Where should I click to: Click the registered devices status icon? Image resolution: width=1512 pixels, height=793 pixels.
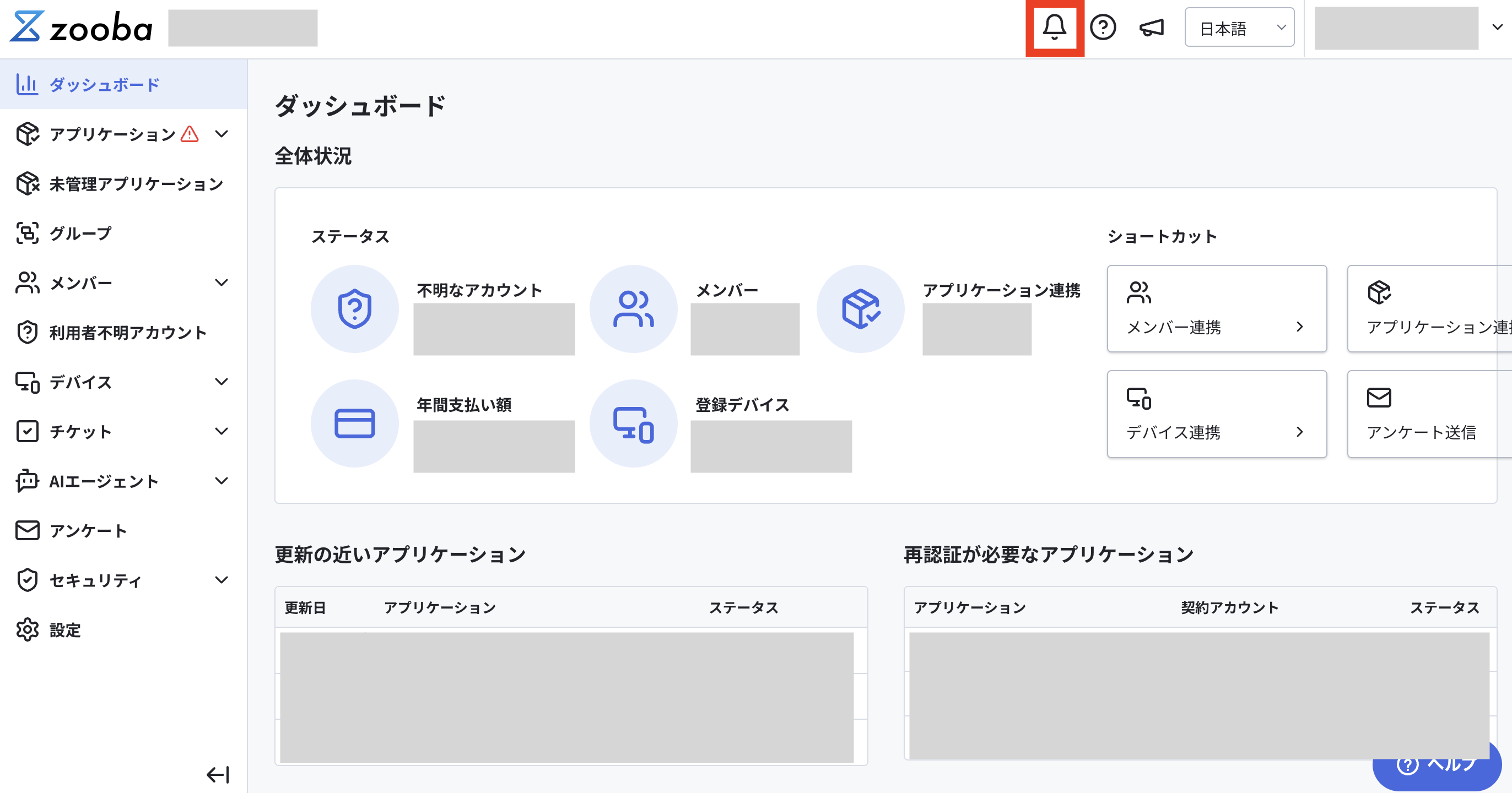click(633, 423)
